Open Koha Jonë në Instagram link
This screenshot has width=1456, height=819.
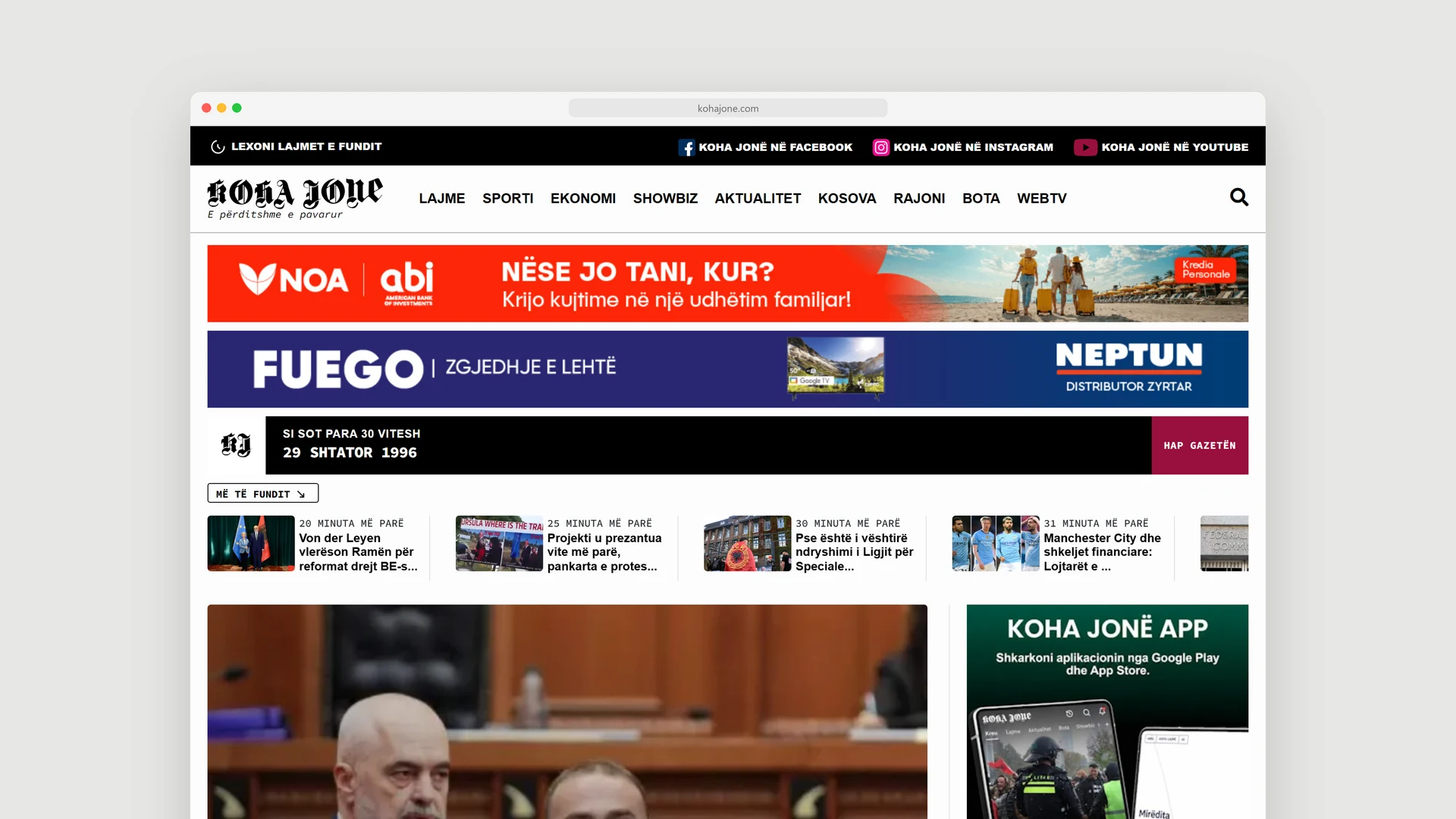click(973, 147)
